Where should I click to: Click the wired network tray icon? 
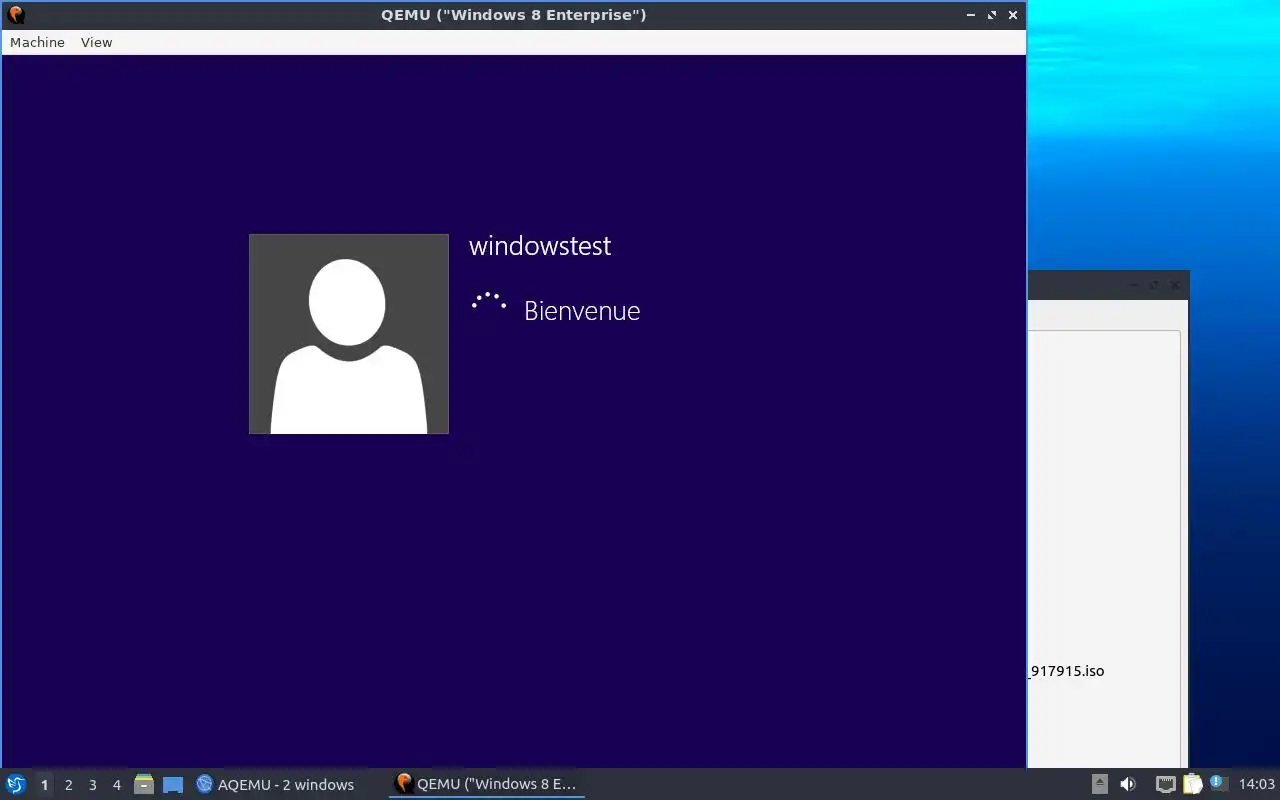point(1165,784)
